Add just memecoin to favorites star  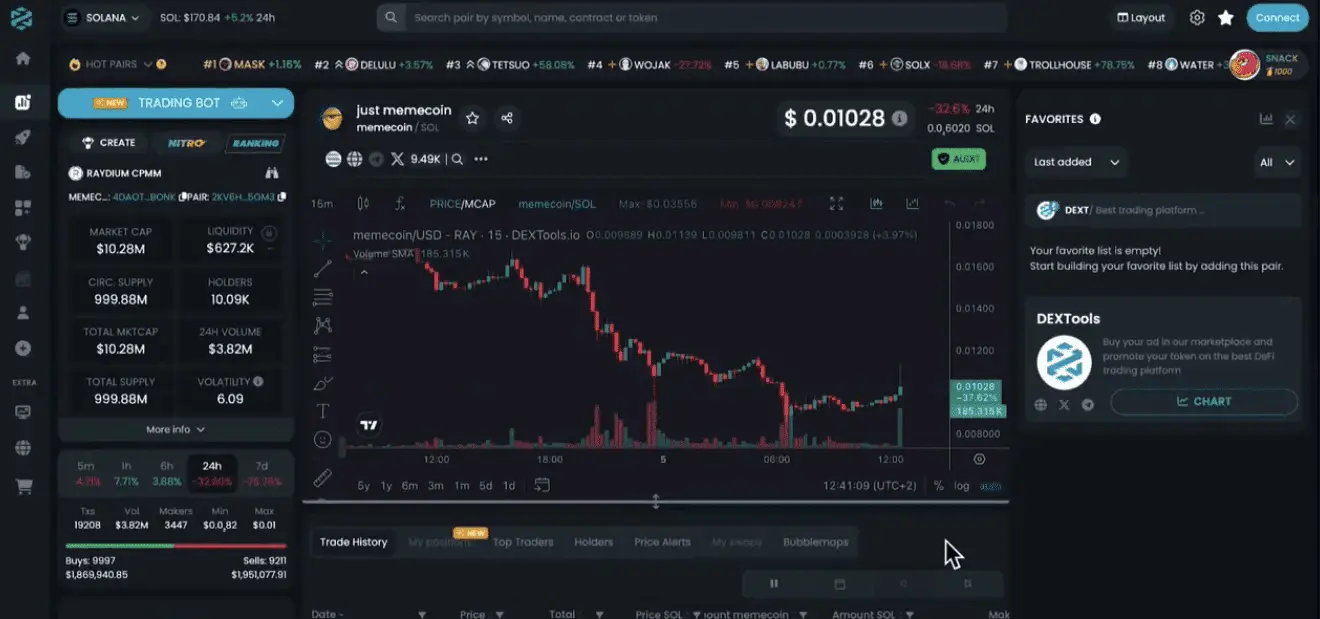[473, 118]
